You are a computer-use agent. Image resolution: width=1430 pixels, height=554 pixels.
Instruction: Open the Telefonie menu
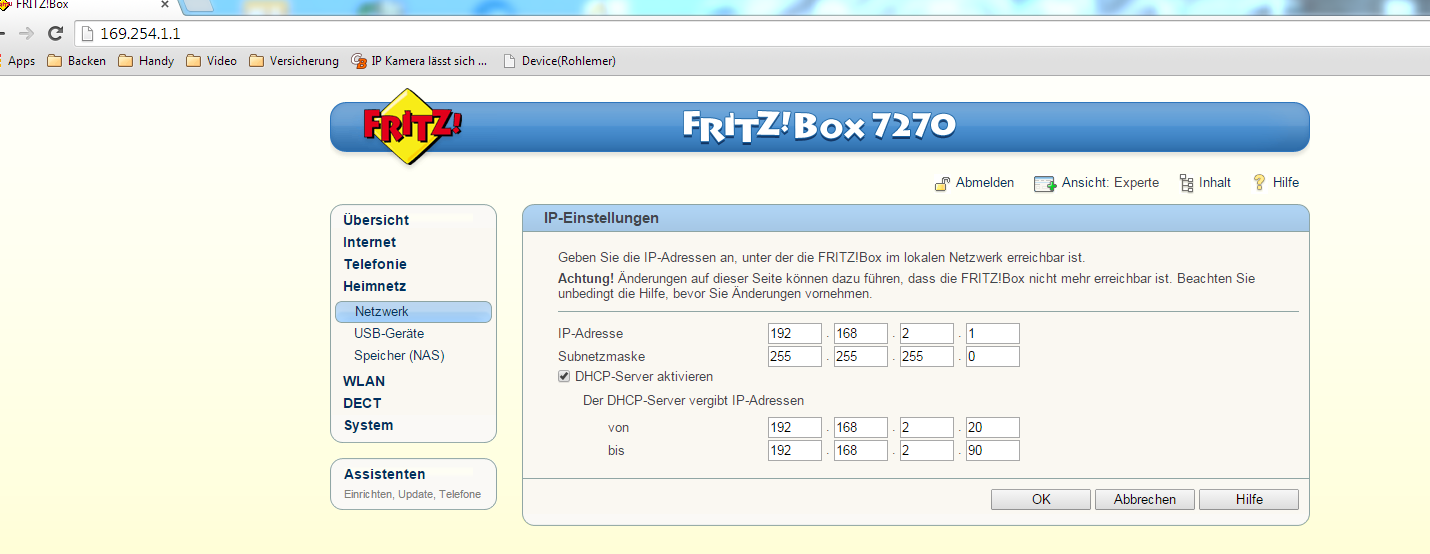click(375, 264)
